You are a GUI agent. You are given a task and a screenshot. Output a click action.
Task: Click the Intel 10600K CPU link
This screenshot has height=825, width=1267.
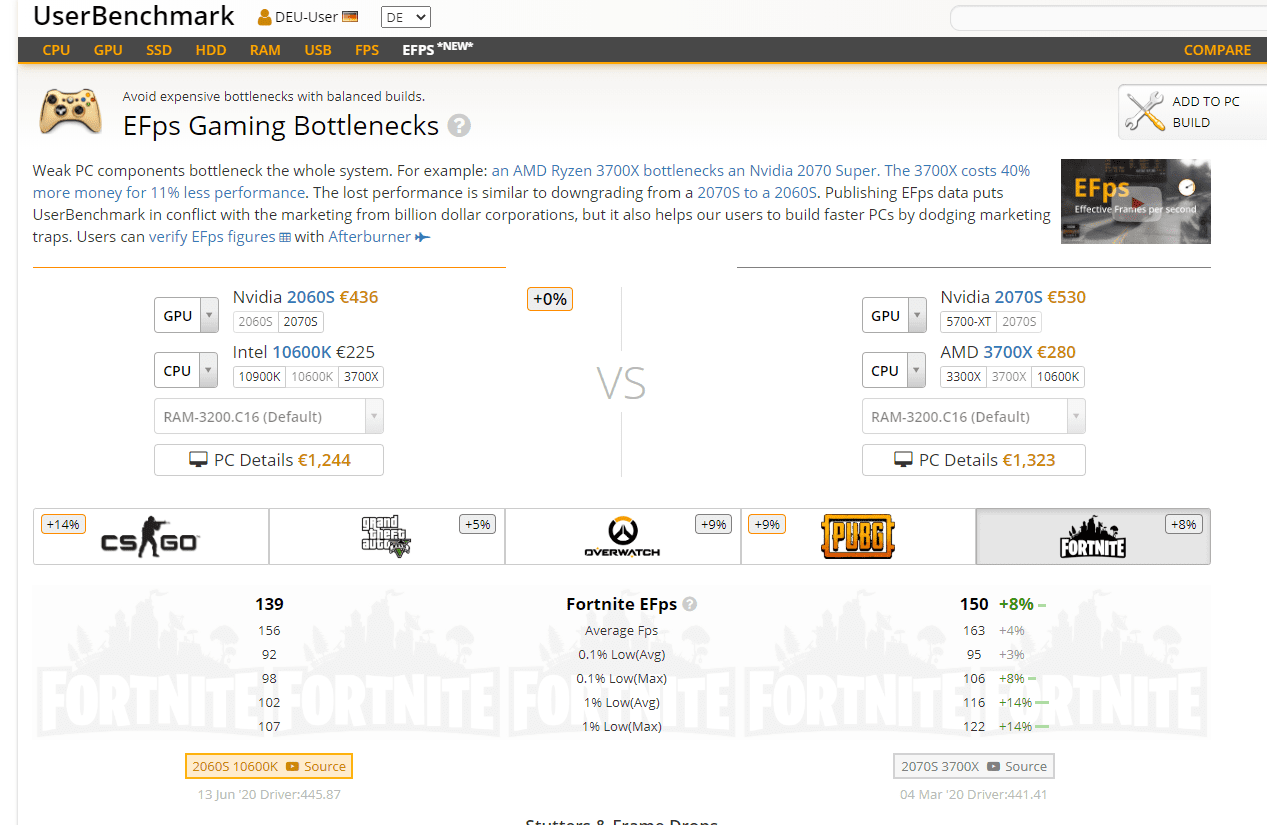click(304, 352)
